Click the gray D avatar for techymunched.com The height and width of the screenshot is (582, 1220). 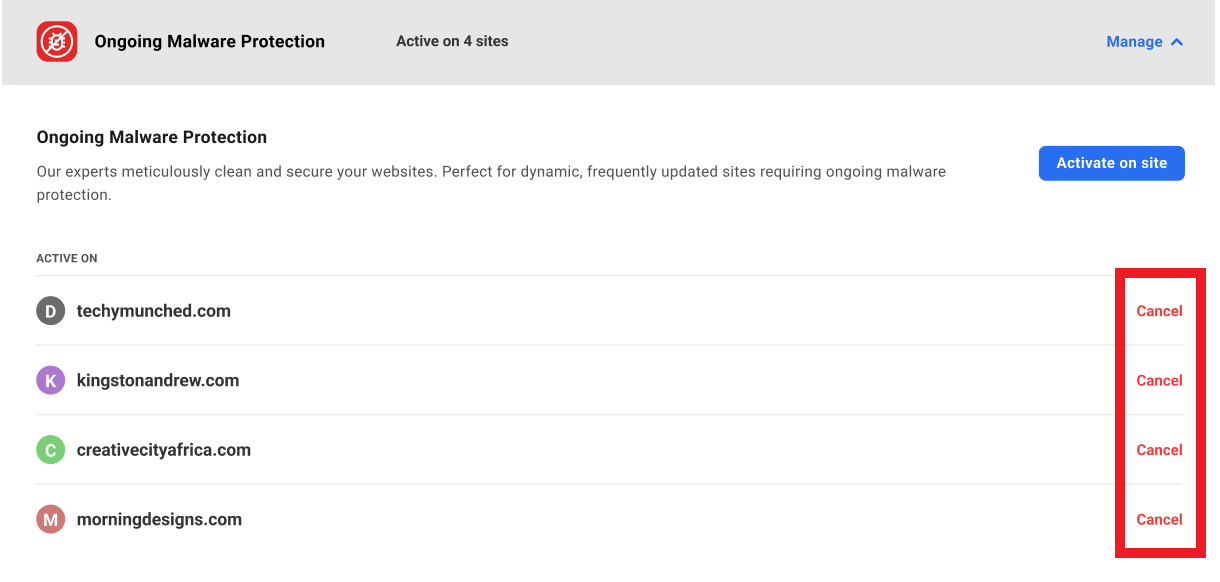click(x=51, y=311)
